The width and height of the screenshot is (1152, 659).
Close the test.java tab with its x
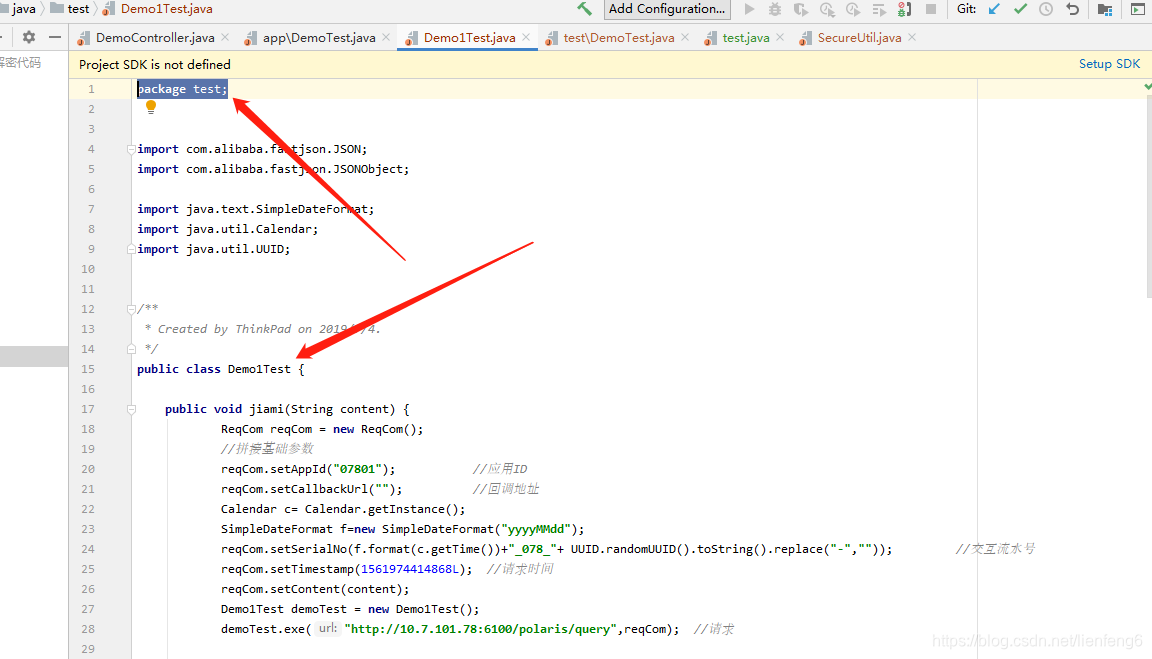(780, 37)
